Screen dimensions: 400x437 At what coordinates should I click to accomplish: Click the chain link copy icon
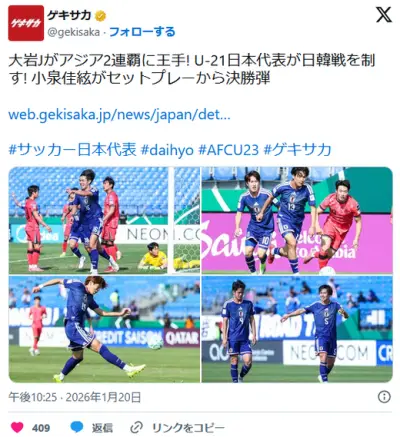click(136, 427)
